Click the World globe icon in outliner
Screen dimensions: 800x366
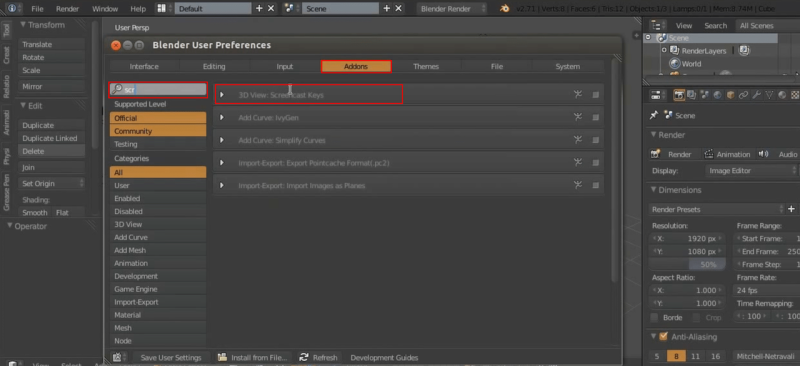674,64
